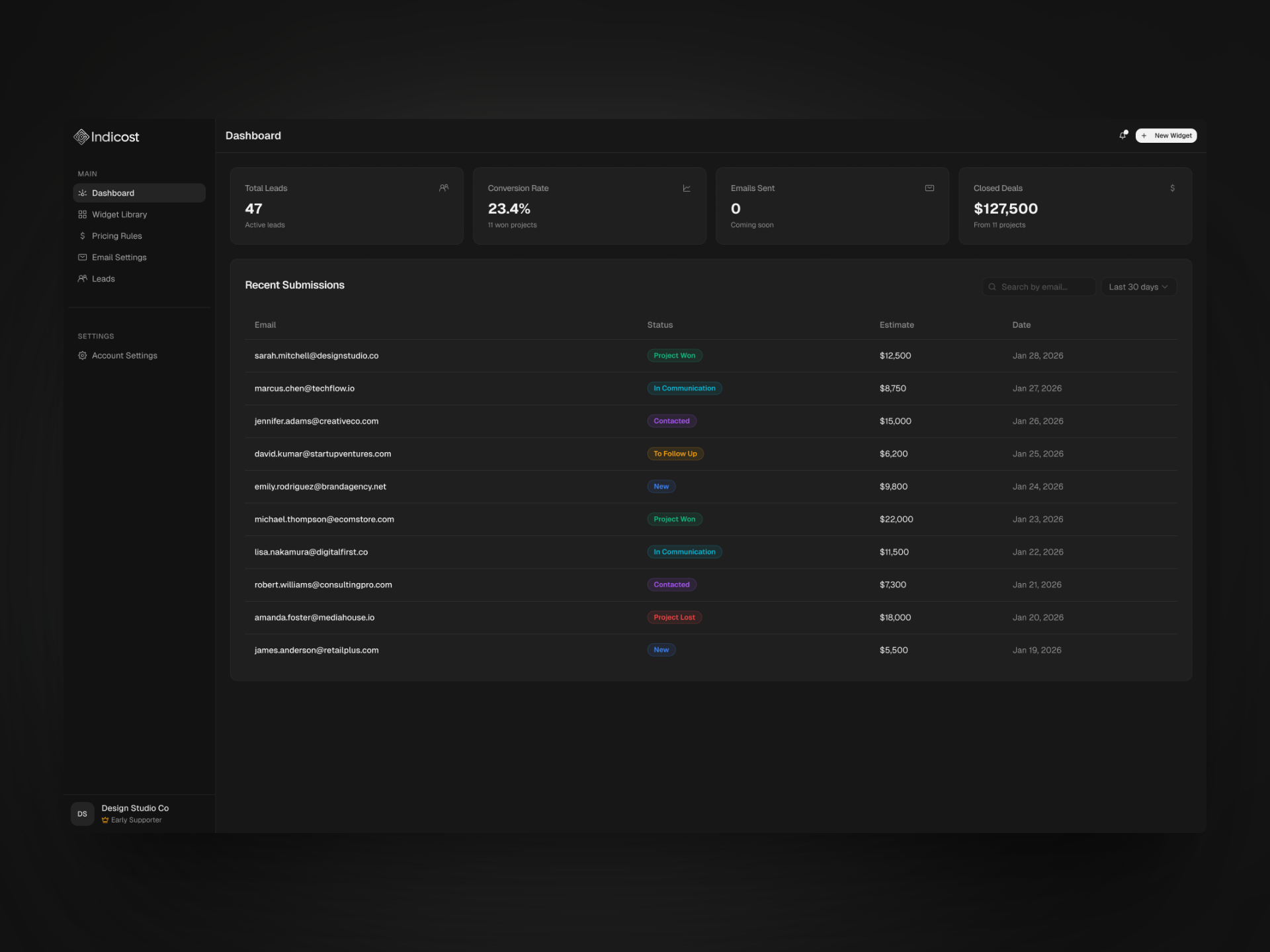Viewport: 1270px width, 952px height.
Task: Select the Widget Library grid icon
Action: tap(82, 214)
